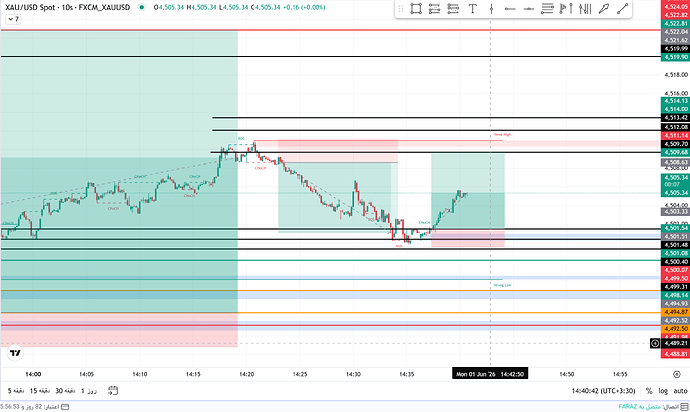Viewport: 690px width, 412px height.
Task: Click the BOS label near the peak
Action: click(241, 139)
